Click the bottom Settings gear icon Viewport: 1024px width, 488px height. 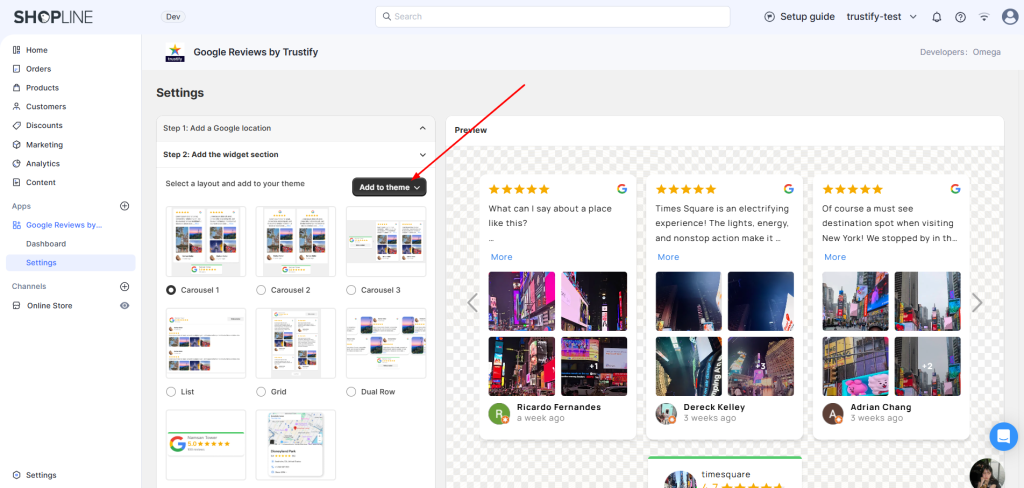pyautogui.click(x=16, y=475)
